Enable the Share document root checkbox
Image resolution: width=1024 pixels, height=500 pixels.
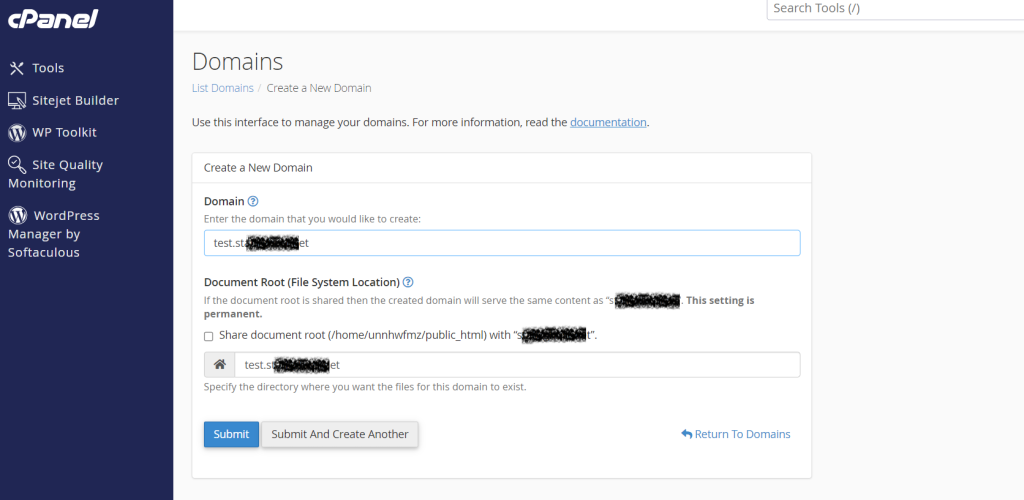click(x=208, y=336)
